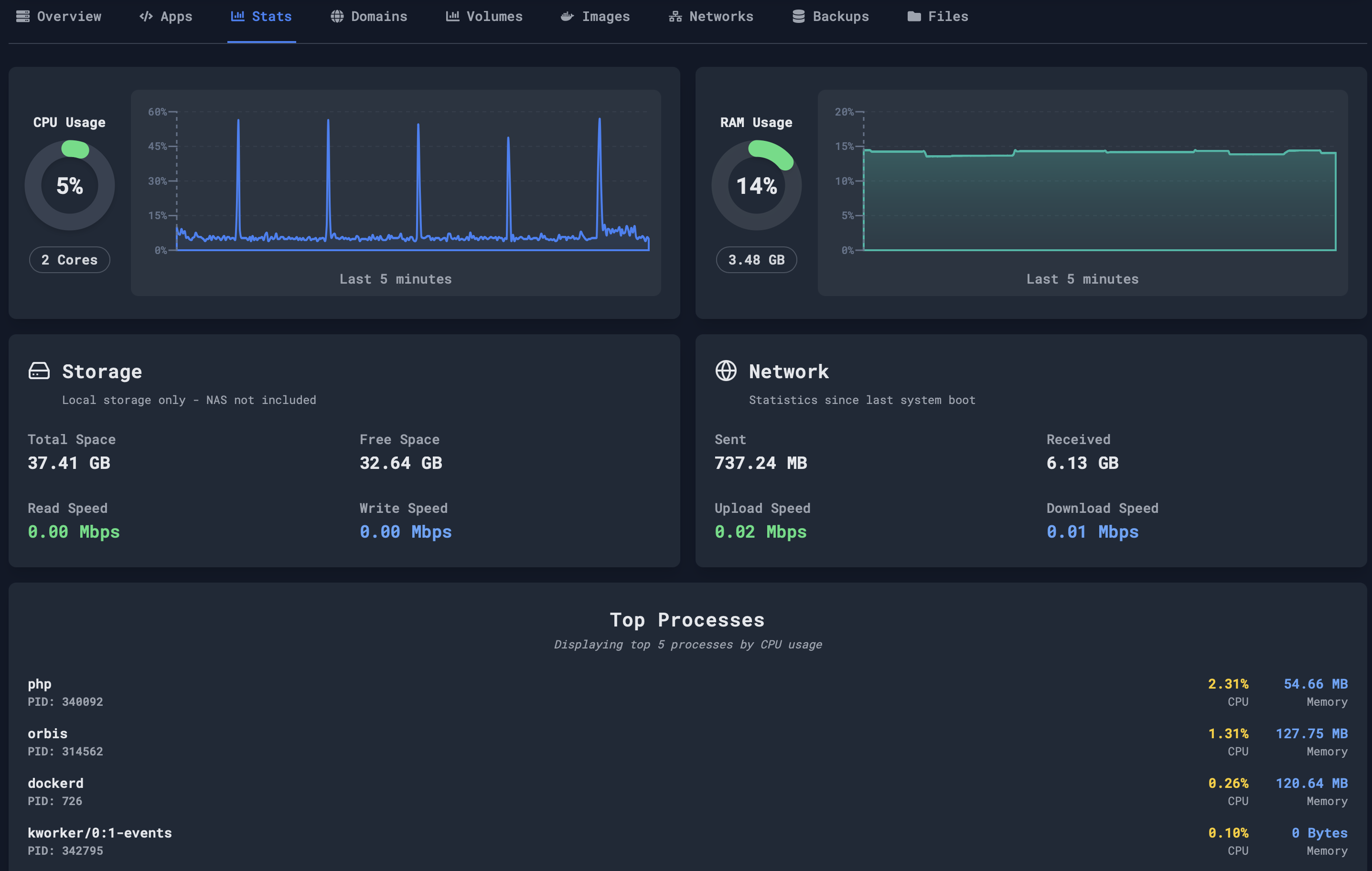This screenshot has width=1372, height=871.
Task: Click kworker CPU value 0.10%
Action: [1228, 833]
